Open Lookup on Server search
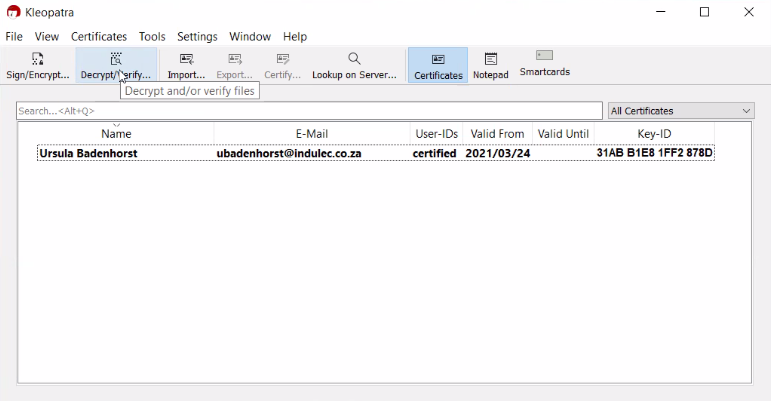This screenshot has width=771, height=401. 354,65
